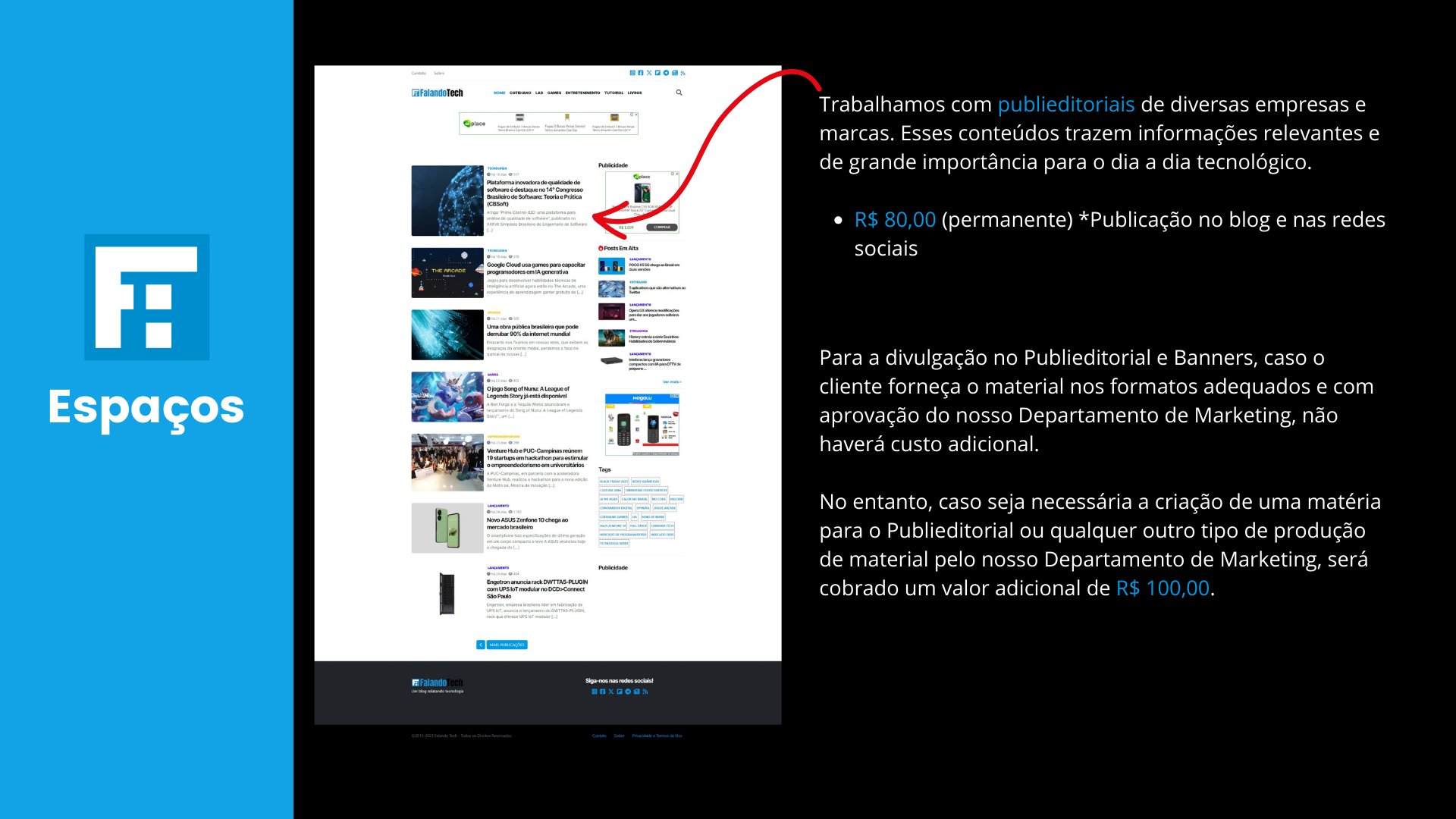Screen dimensions: 1456x819
Task: Click the Contato link in top bar
Action: pyautogui.click(x=419, y=74)
